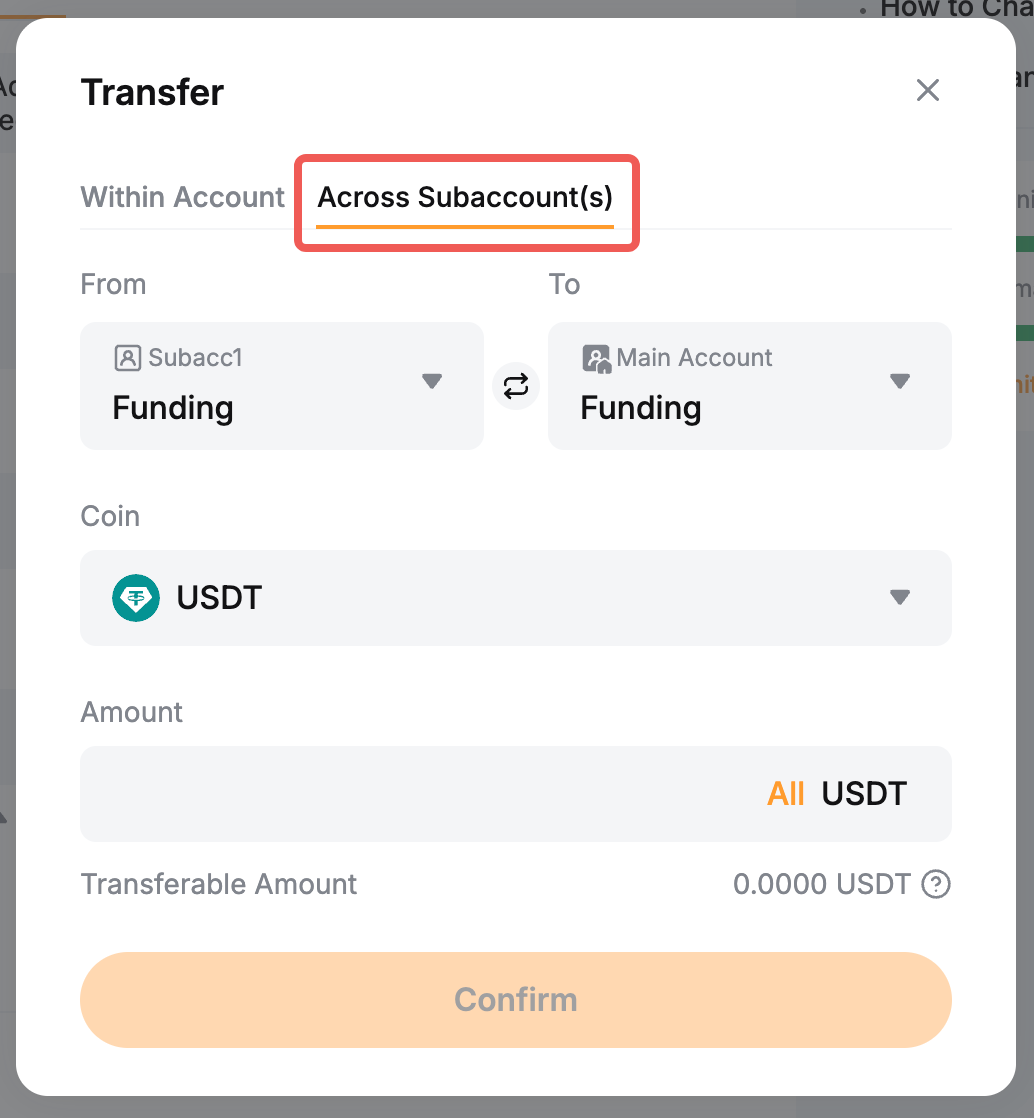Click the Subacc1 user profile icon
The width and height of the screenshot is (1034, 1118).
pos(127,358)
